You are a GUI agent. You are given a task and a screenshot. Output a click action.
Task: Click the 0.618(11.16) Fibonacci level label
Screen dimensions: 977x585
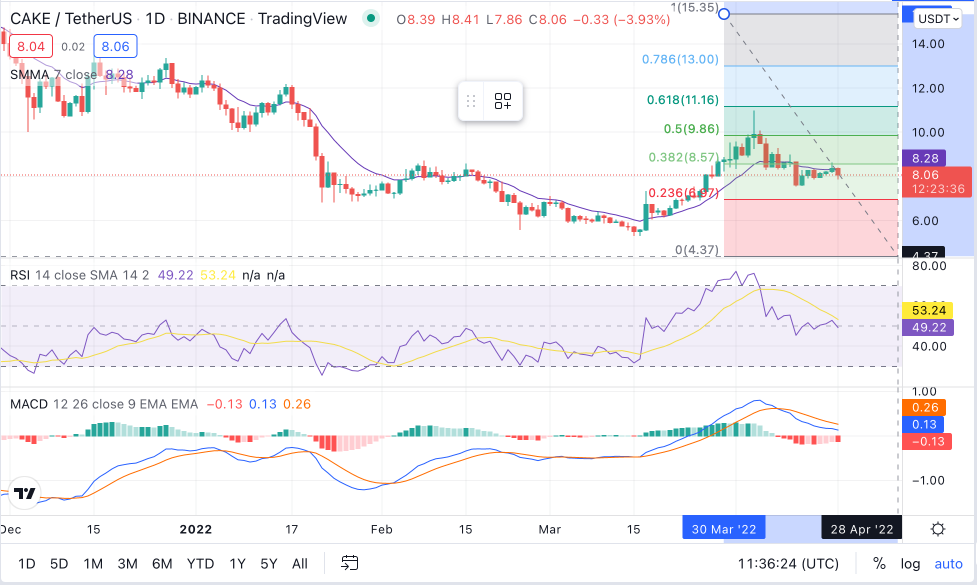(683, 100)
